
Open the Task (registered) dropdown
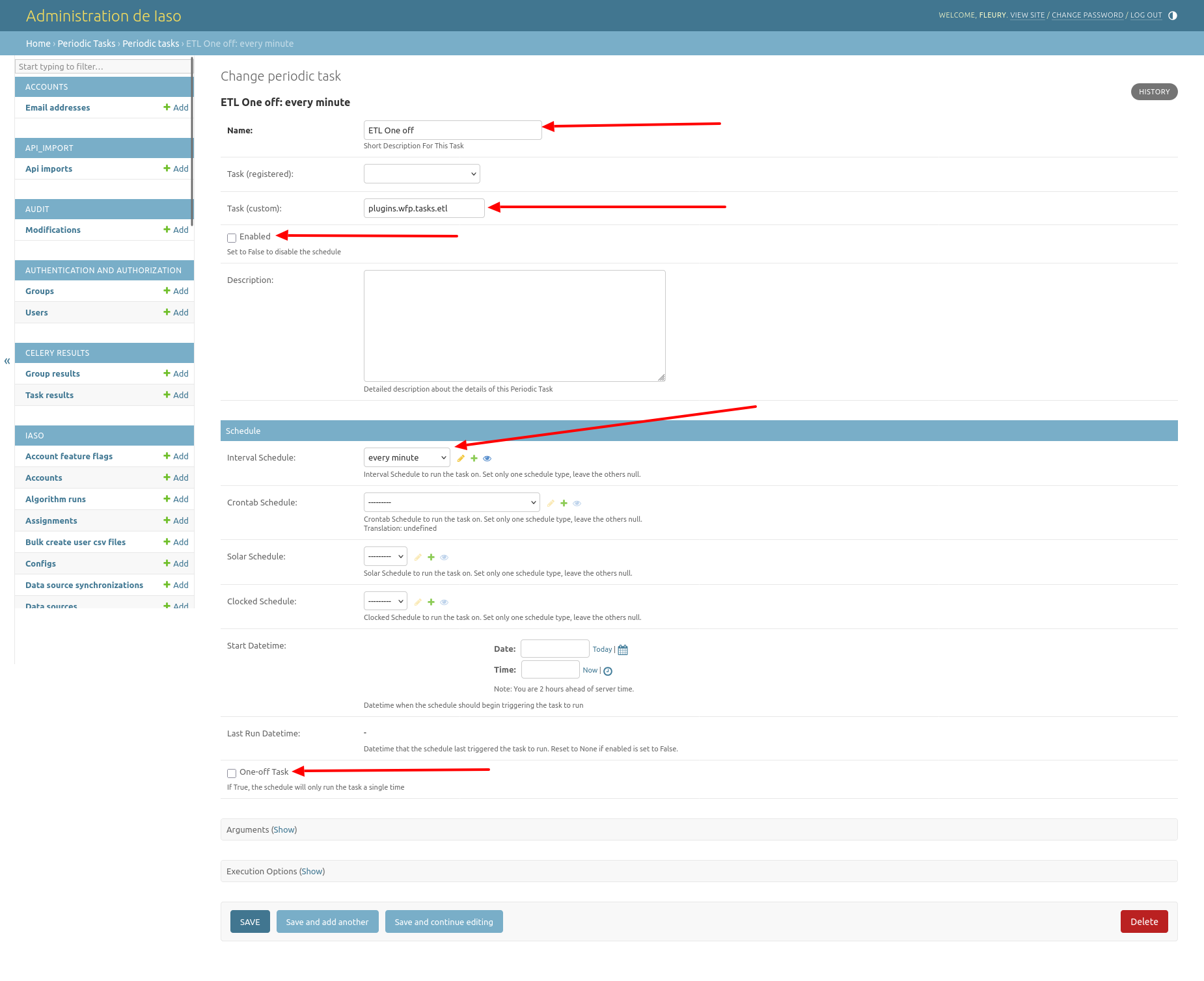422,174
